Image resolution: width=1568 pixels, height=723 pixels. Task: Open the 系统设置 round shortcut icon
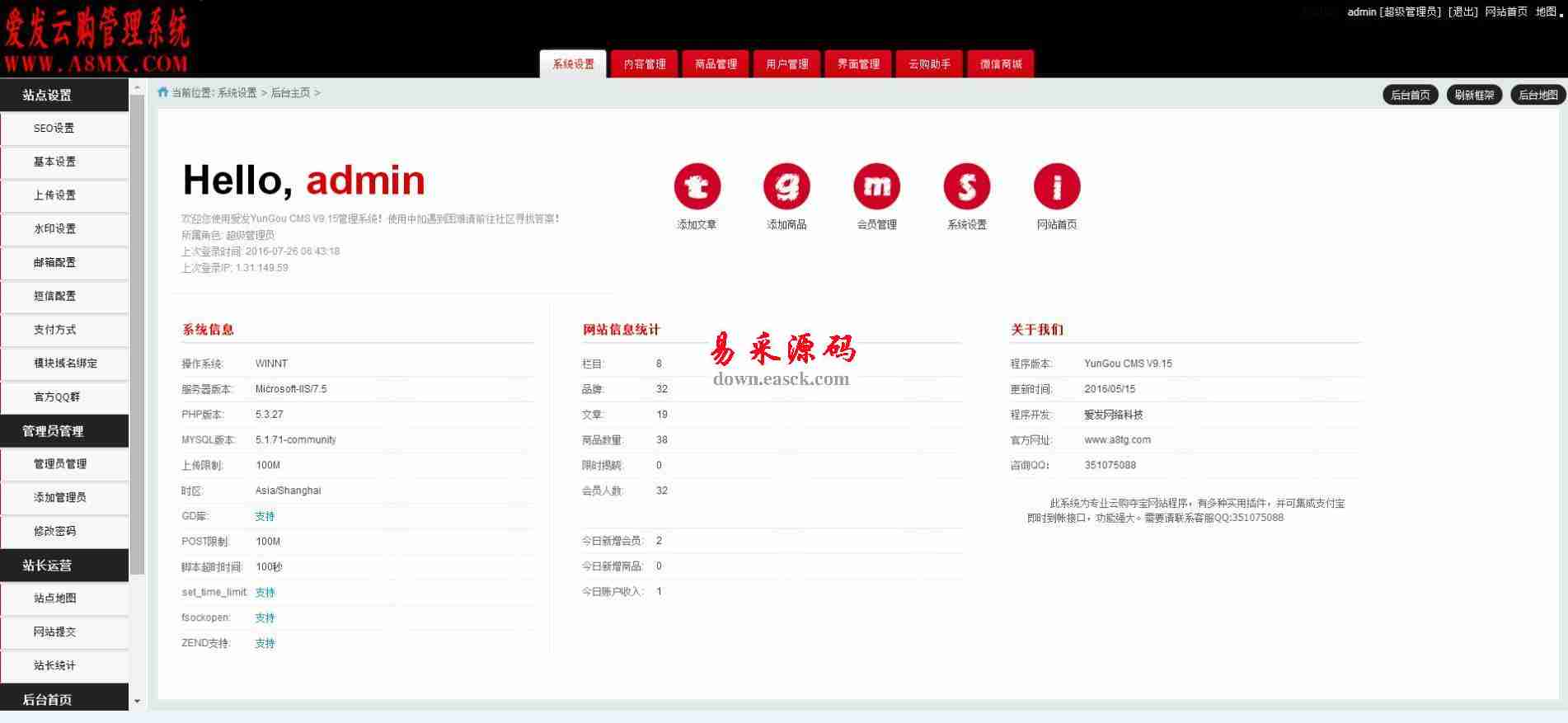click(x=967, y=186)
